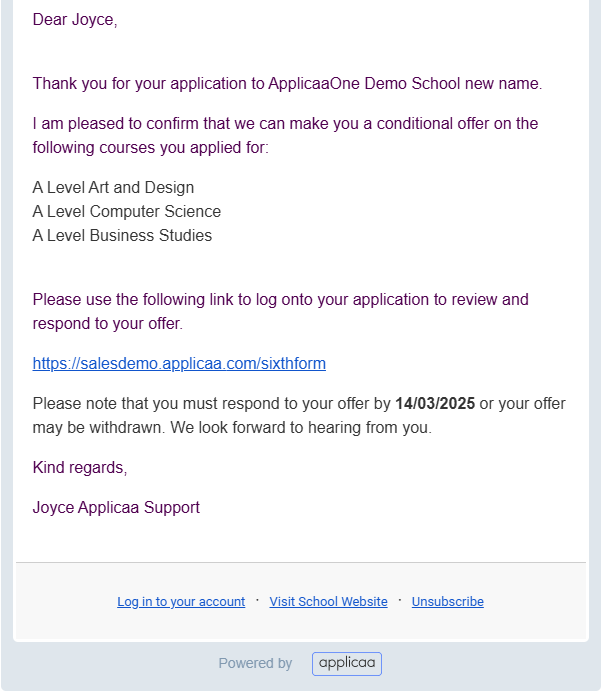Image resolution: width=602 pixels, height=695 pixels.
Task: Click the 'Please use the following link' paragraph
Action: coord(281,312)
